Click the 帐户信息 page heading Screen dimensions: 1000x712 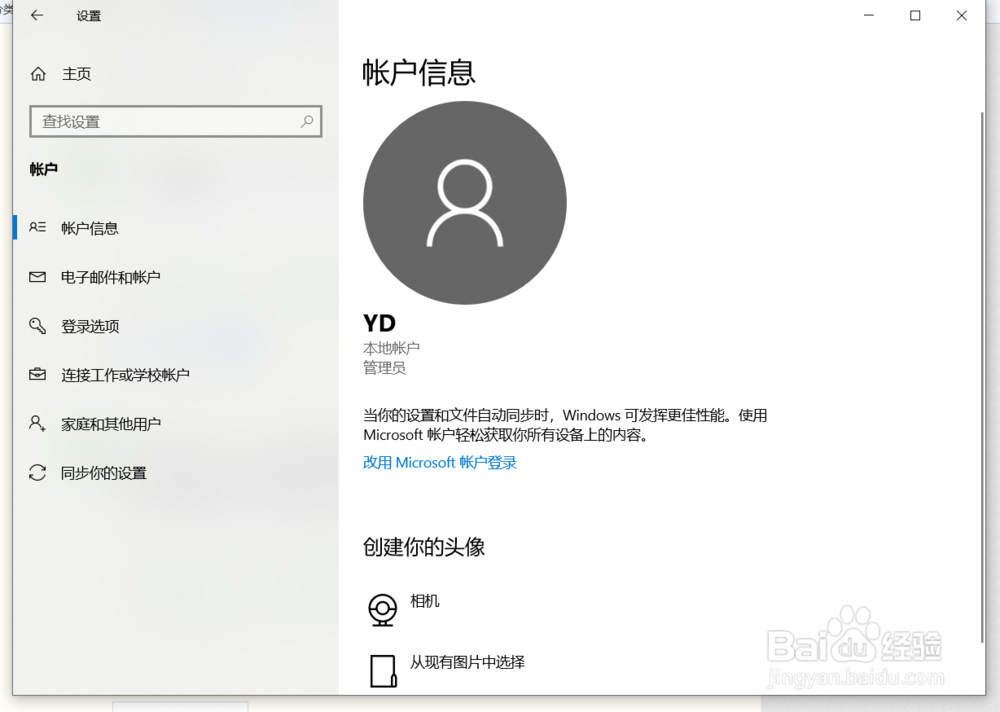tap(419, 72)
